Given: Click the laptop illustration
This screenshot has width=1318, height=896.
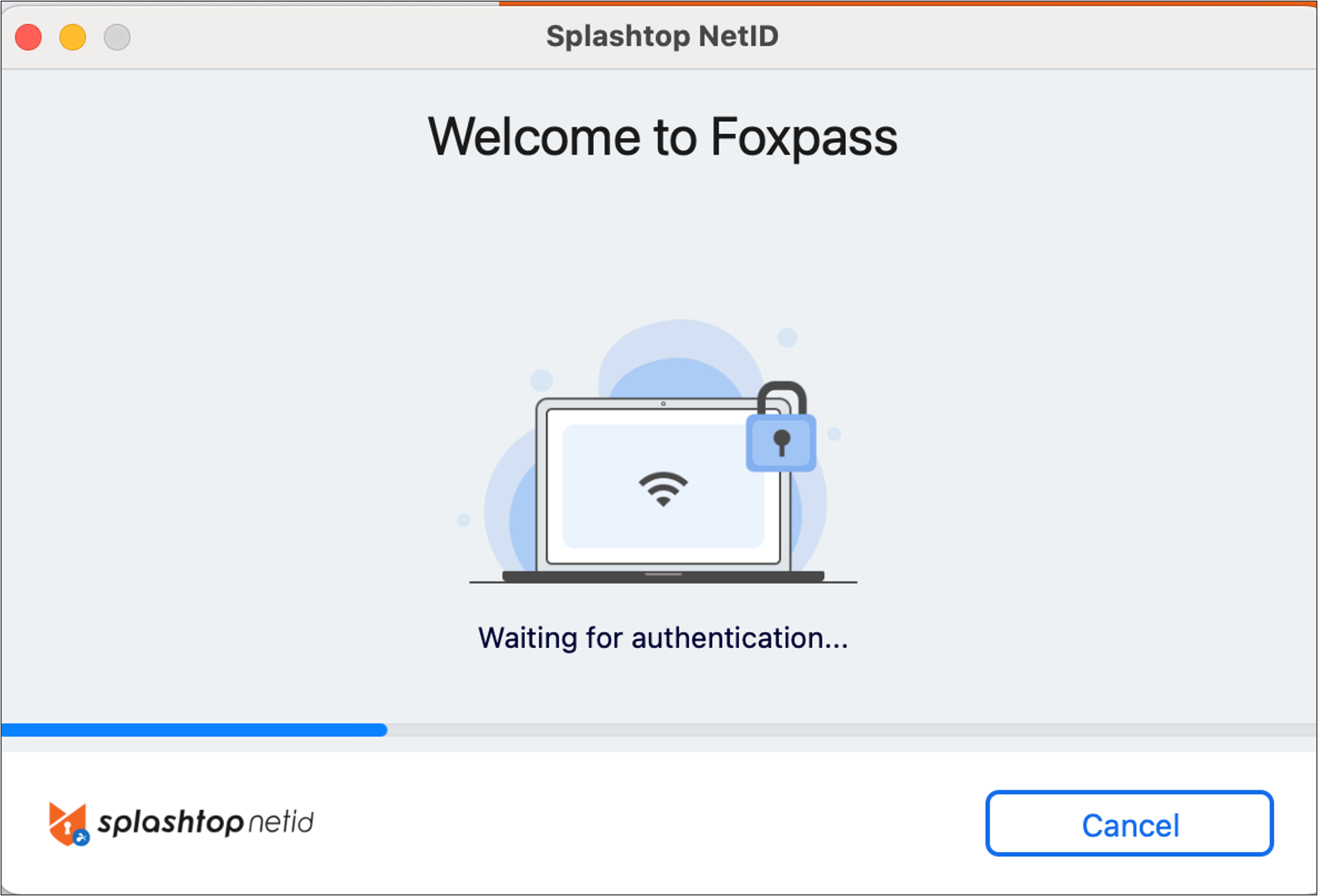Looking at the screenshot, I should 663,489.
